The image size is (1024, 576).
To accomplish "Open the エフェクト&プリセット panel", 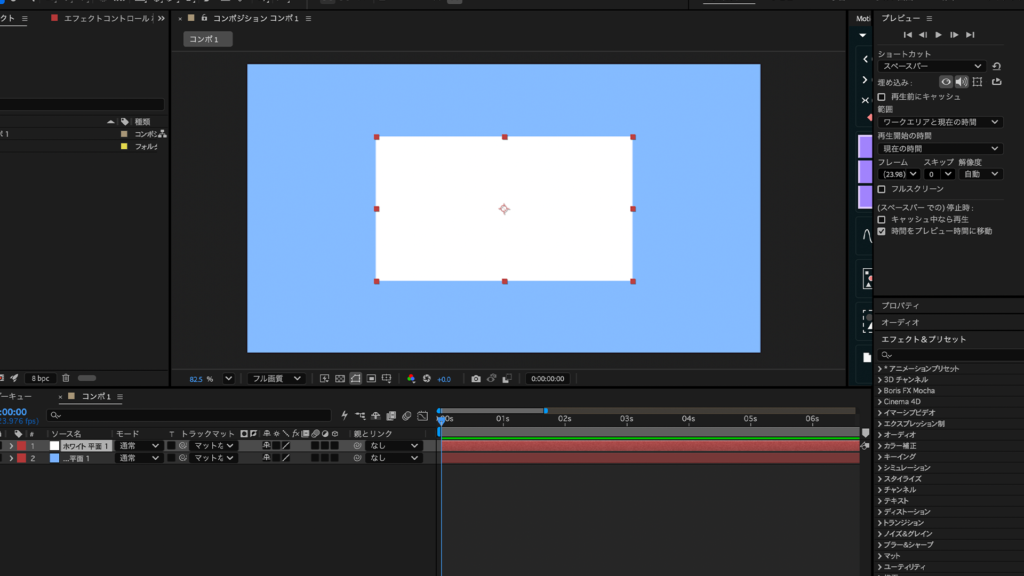I will [923, 340].
